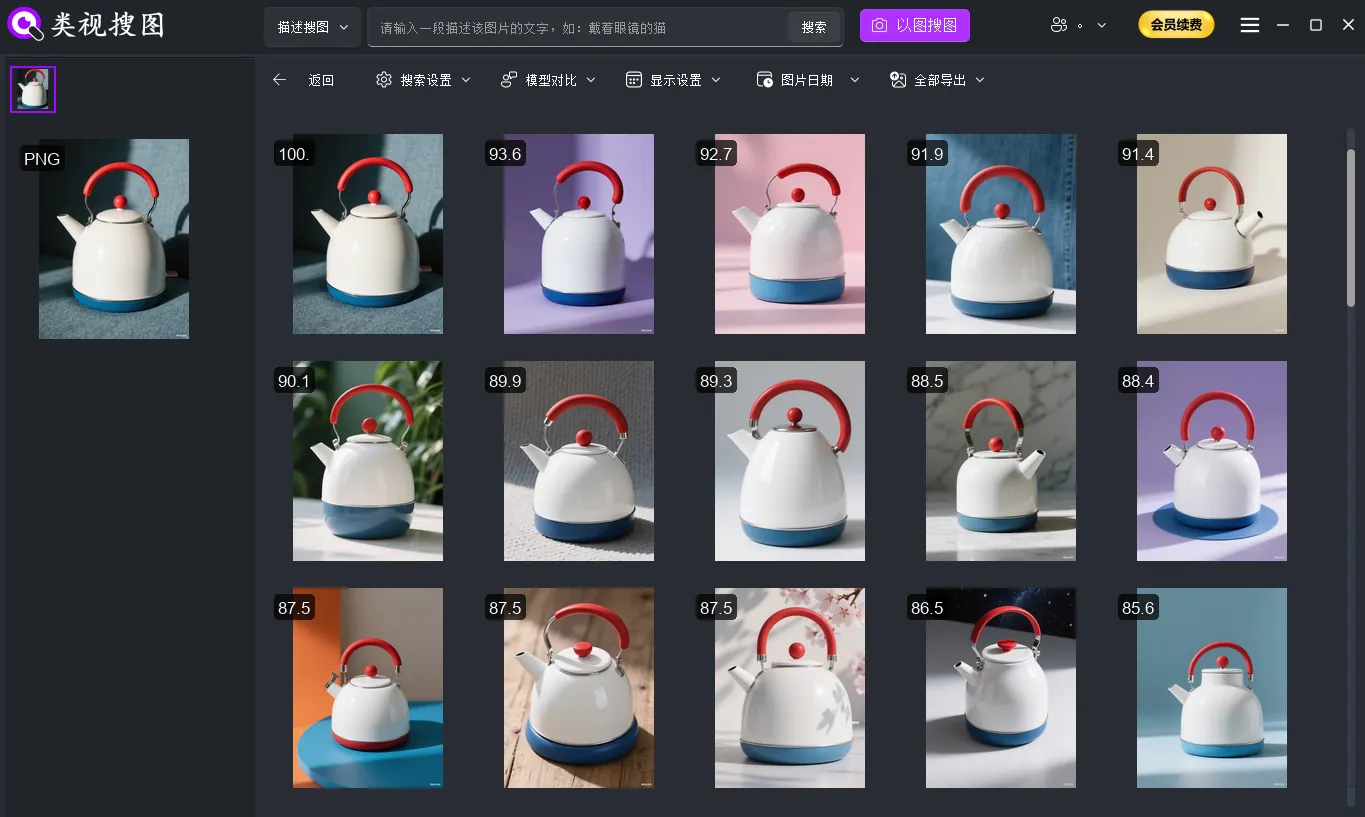
Task: Open 搜索设置 via its gear icon
Action: point(383,80)
